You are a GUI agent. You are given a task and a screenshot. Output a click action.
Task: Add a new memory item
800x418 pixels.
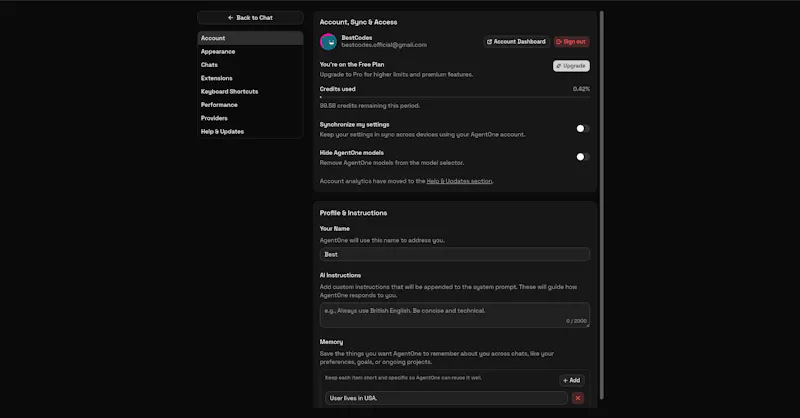(571, 380)
